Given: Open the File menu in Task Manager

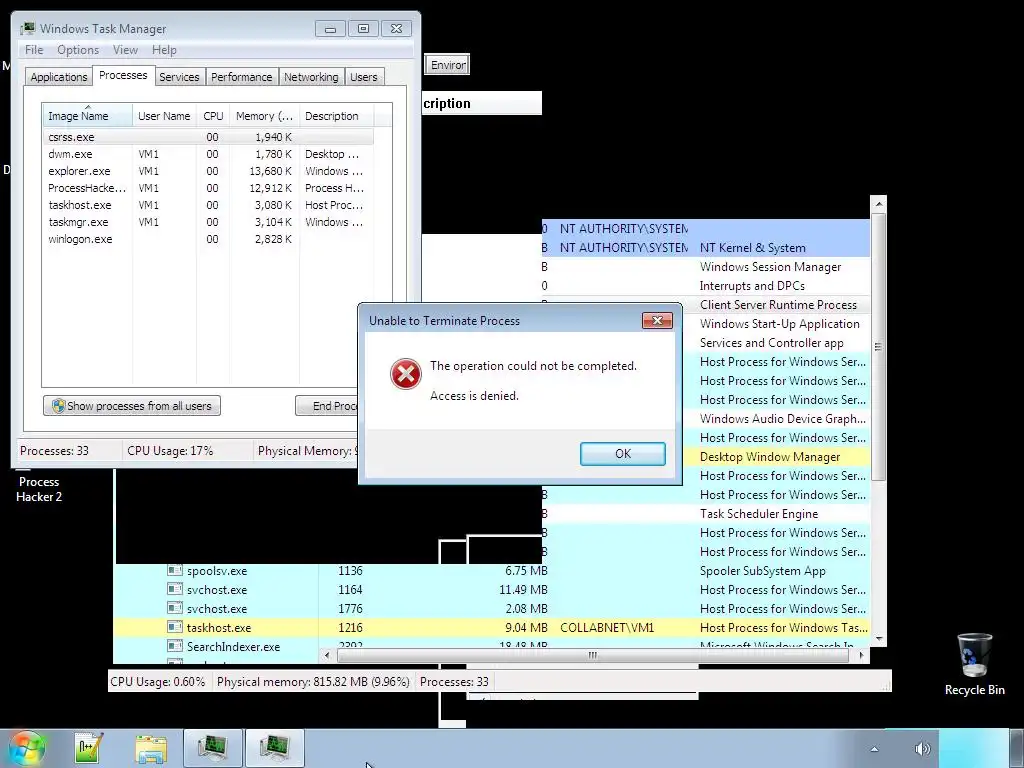Looking at the screenshot, I should click(x=34, y=50).
